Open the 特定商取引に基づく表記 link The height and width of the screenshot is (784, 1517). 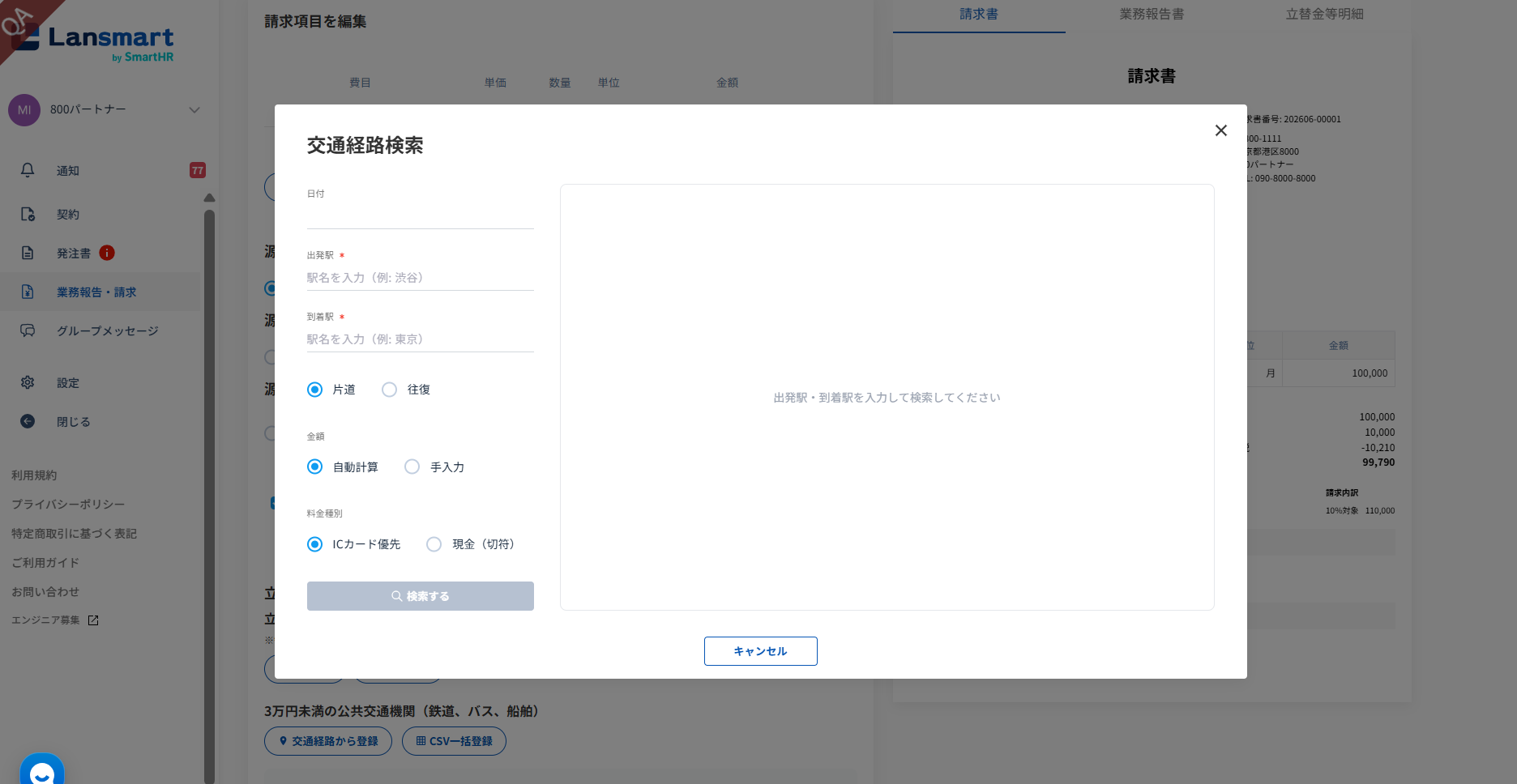click(x=74, y=534)
